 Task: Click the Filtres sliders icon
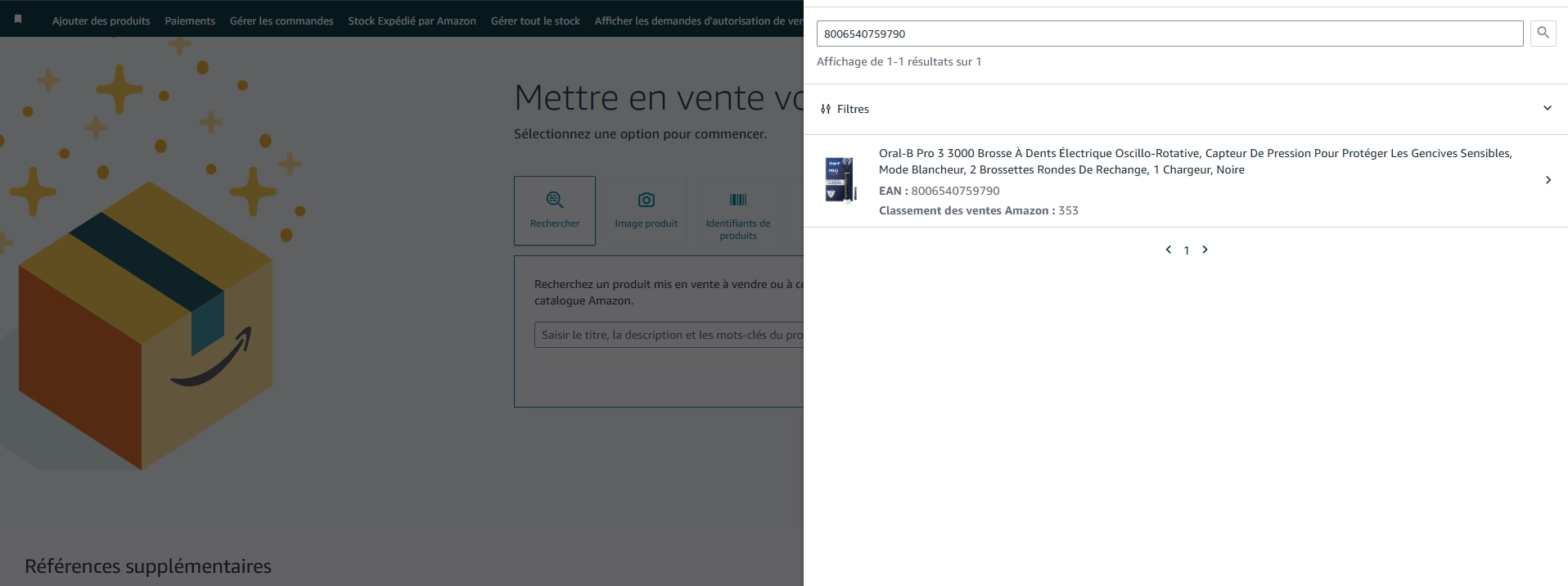[x=825, y=109]
